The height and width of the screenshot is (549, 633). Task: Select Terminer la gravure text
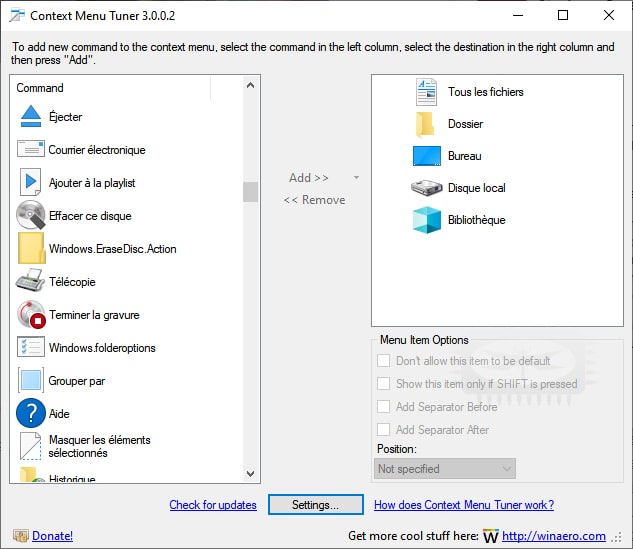point(94,315)
